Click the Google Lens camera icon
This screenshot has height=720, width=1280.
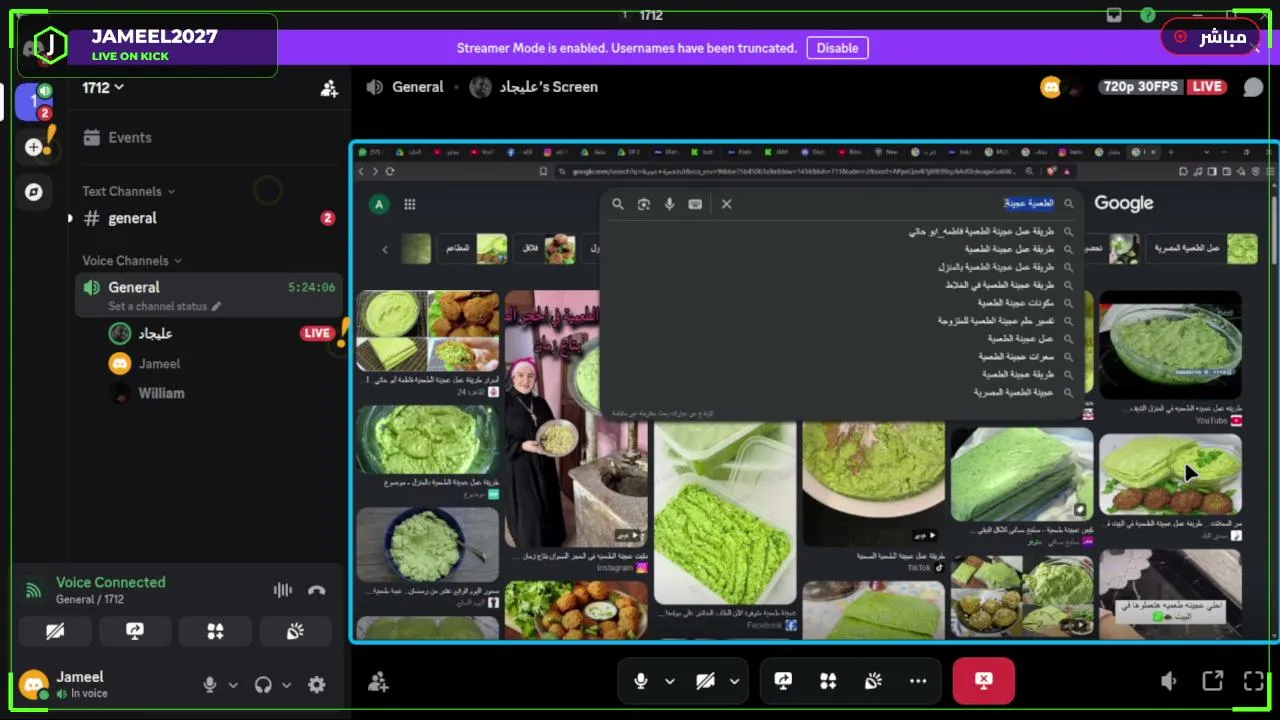point(644,204)
